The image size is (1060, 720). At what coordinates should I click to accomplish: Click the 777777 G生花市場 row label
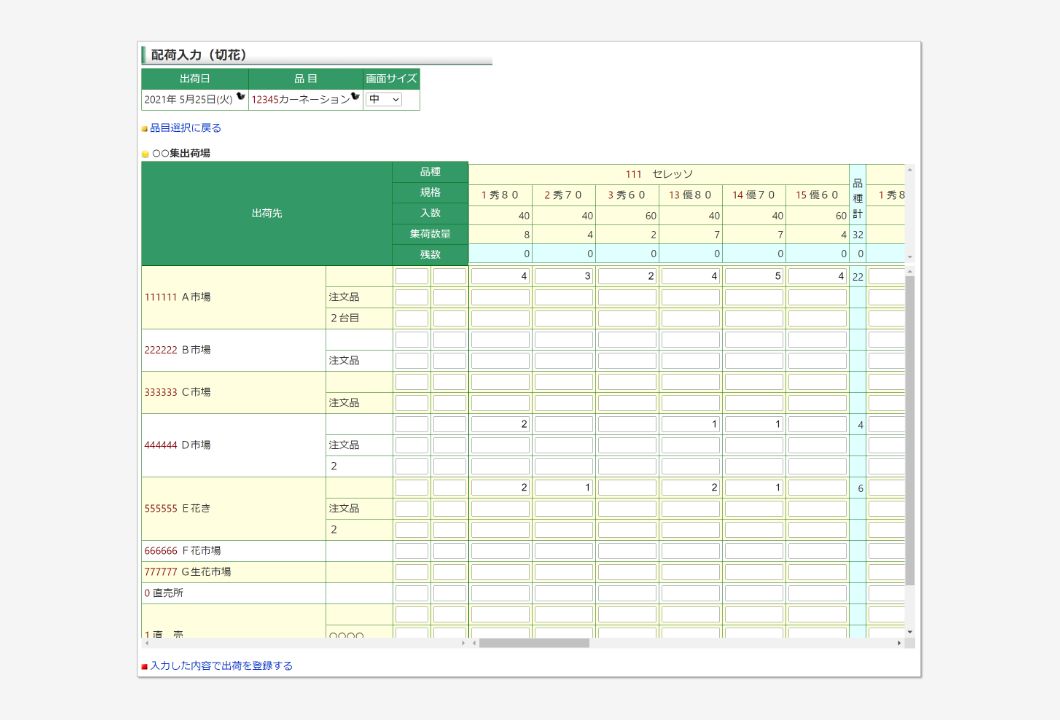pos(187,572)
